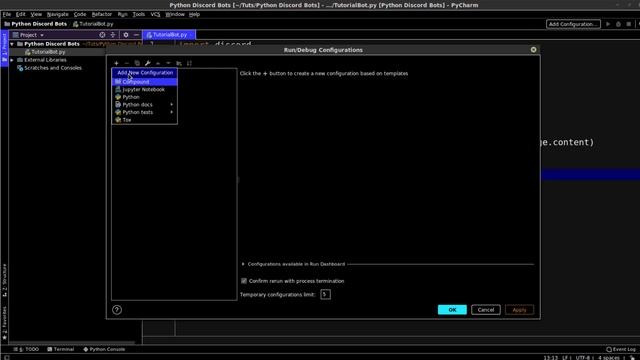Click the plus Add New Configuration icon

tap(116, 63)
